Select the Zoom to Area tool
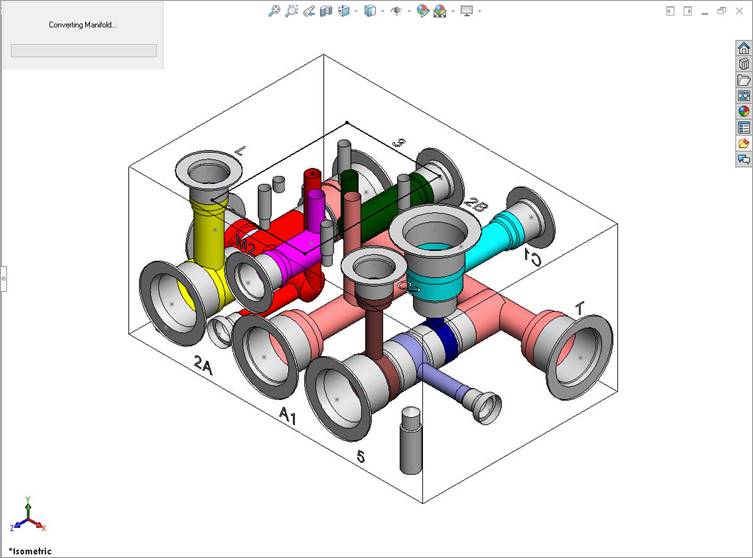Image resolution: width=753 pixels, height=558 pixels. [x=292, y=11]
